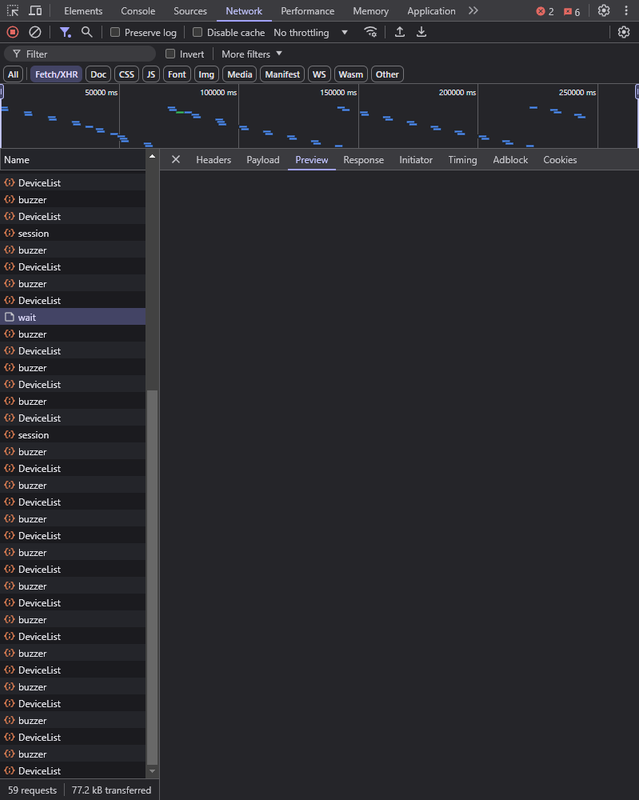
Task: Select the All request type filter
Action: click(13, 74)
